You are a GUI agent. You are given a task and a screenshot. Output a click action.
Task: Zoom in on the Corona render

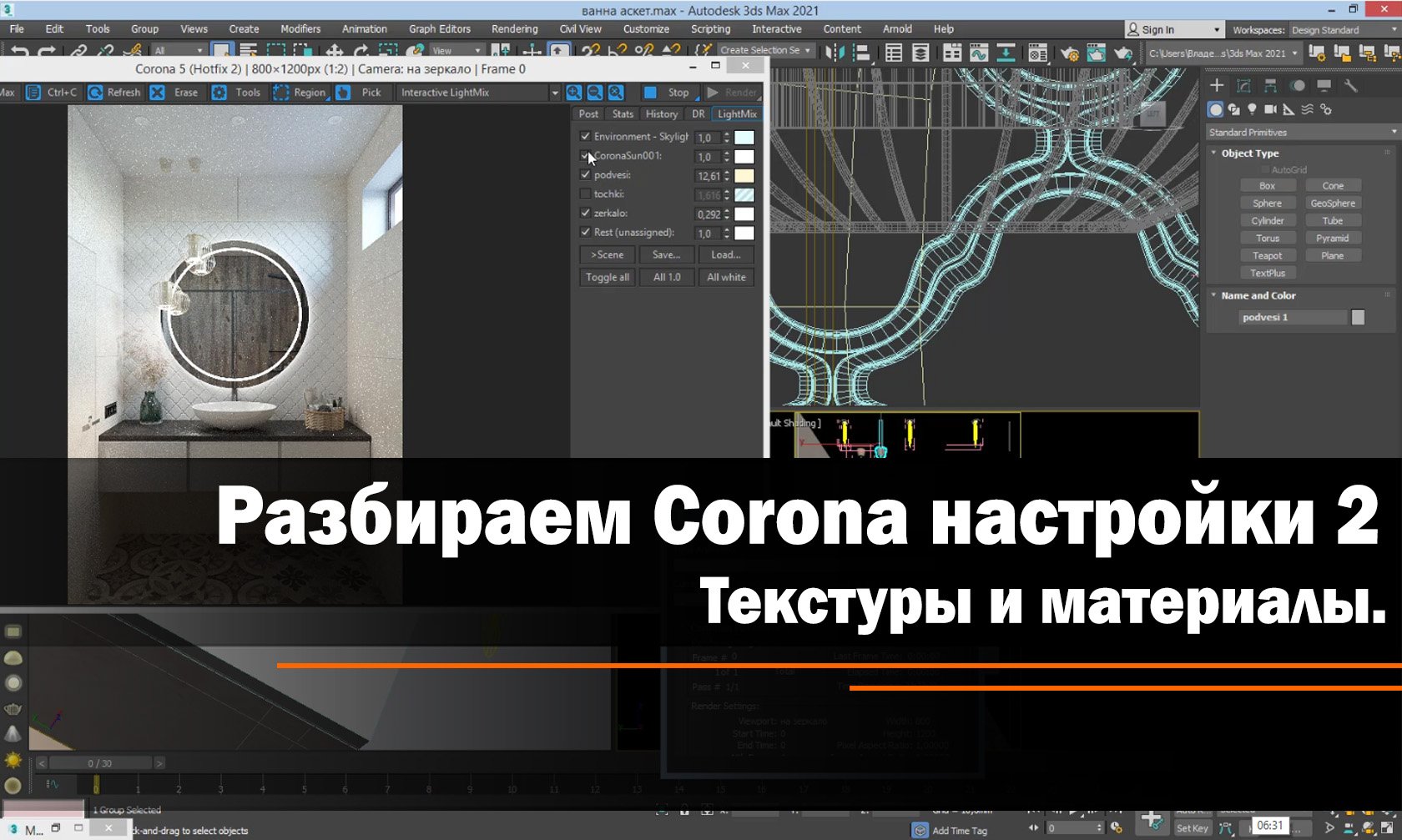pos(574,93)
